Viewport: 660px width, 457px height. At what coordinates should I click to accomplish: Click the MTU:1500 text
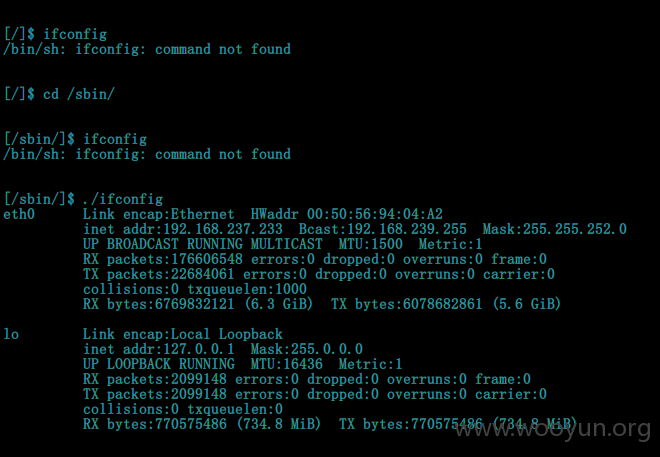pyautogui.click(x=370, y=244)
